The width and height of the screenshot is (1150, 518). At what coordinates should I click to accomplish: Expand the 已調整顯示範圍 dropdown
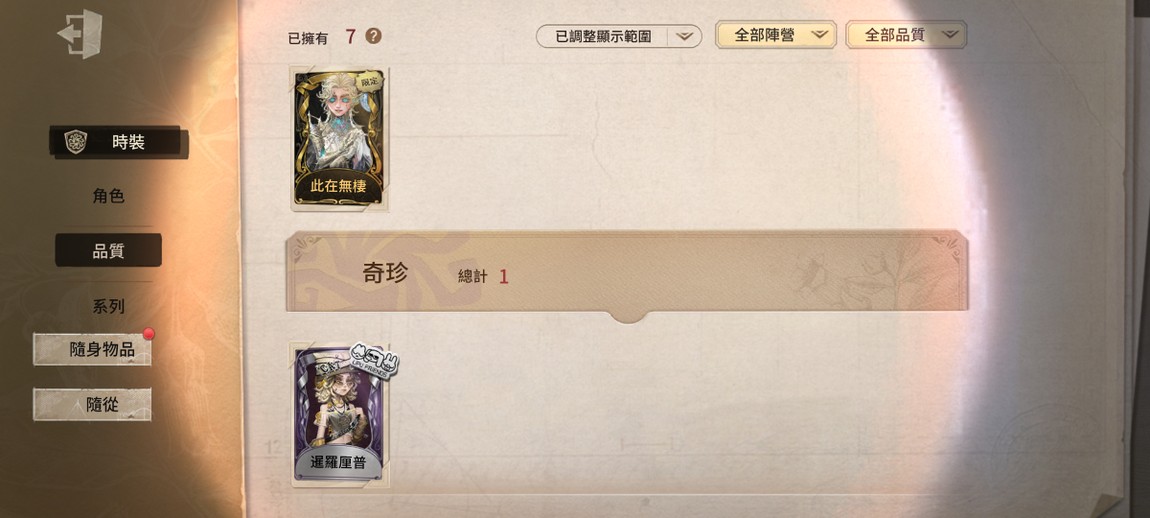click(618, 36)
